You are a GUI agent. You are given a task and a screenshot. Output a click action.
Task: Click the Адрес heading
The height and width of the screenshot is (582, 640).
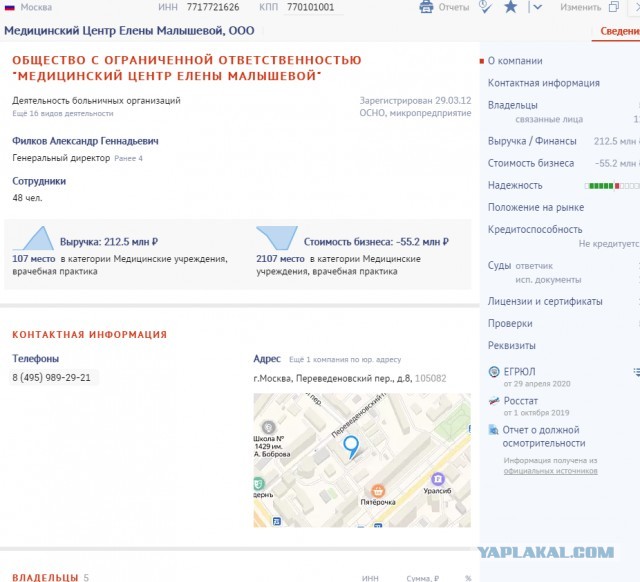click(x=267, y=359)
